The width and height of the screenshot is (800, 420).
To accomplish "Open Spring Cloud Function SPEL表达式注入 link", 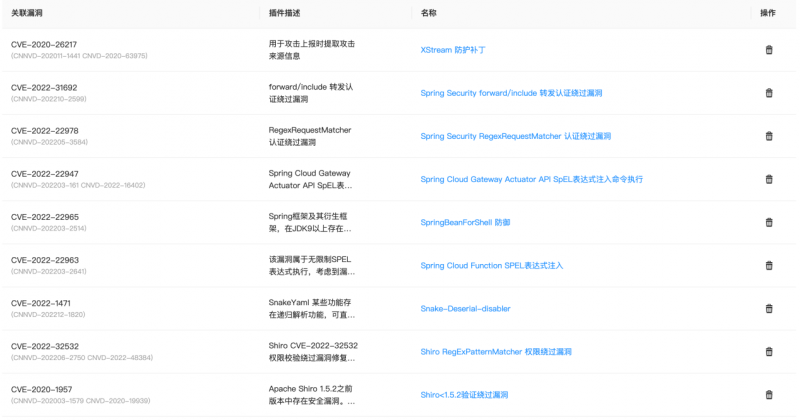I will coord(492,265).
